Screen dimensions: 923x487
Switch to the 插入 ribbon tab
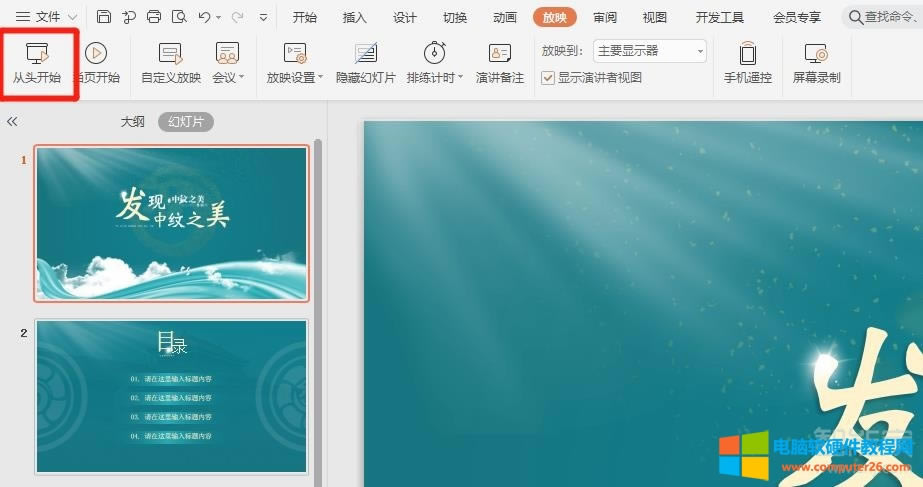coord(354,17)
